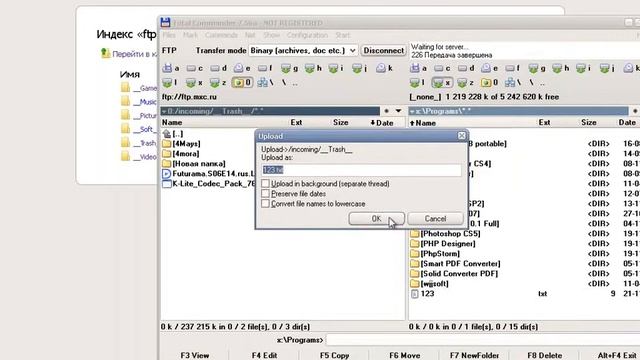The image size is (640, 360).
Task: Click F7 NewFolder button
Action: tap(474, 355)
